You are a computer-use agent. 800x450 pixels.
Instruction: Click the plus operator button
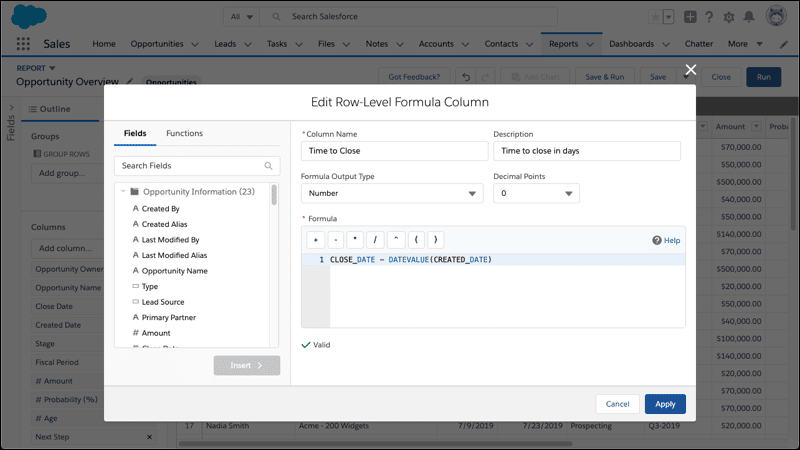(x=316, y=240)
